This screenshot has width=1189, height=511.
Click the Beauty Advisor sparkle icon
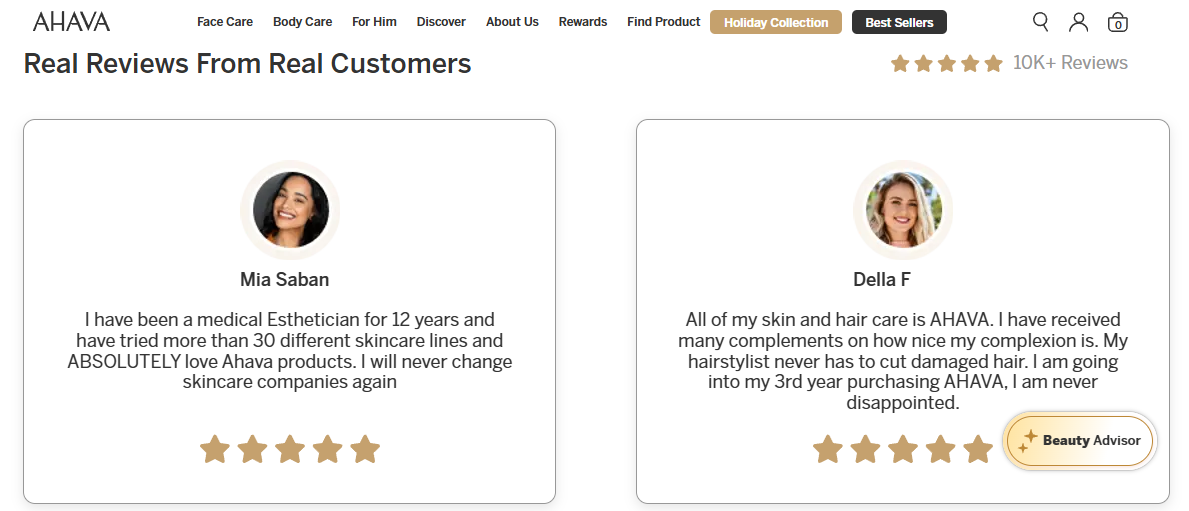[1027, 441]
